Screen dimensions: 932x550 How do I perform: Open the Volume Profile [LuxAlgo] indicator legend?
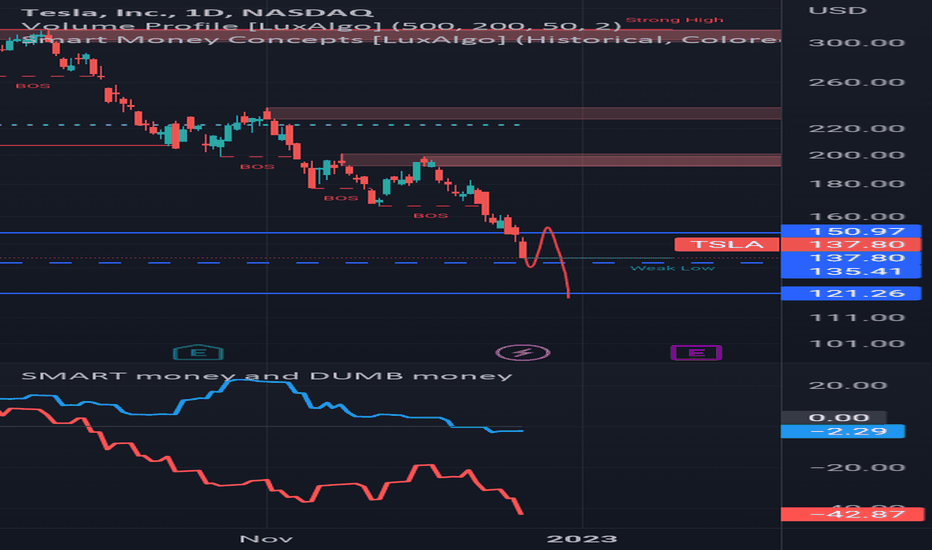coord(321,26)
